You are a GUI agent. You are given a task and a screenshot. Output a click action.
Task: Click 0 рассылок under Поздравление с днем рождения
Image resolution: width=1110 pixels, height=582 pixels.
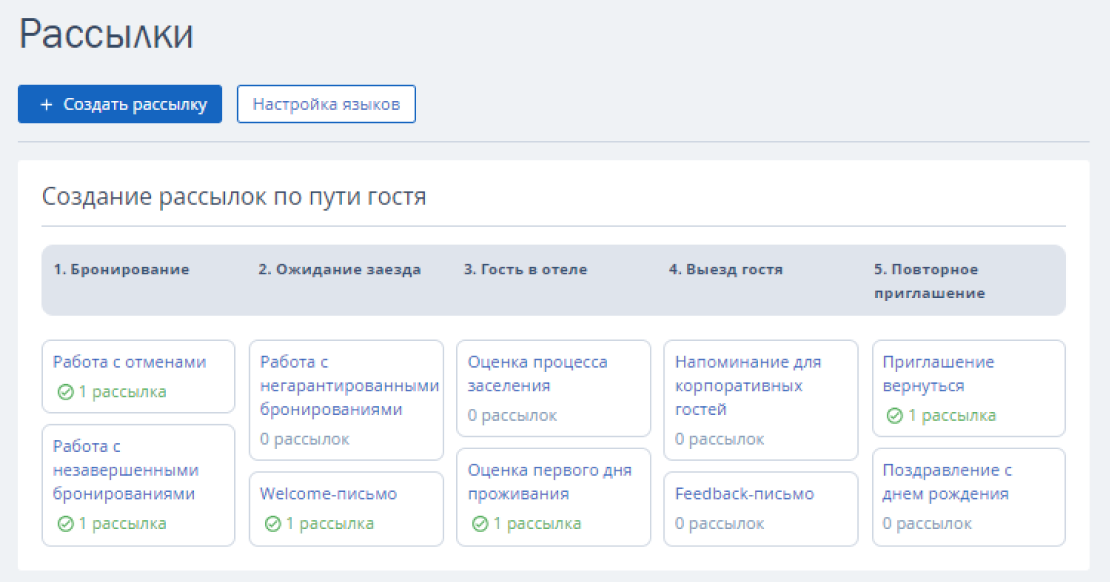[x=927, y=523]
